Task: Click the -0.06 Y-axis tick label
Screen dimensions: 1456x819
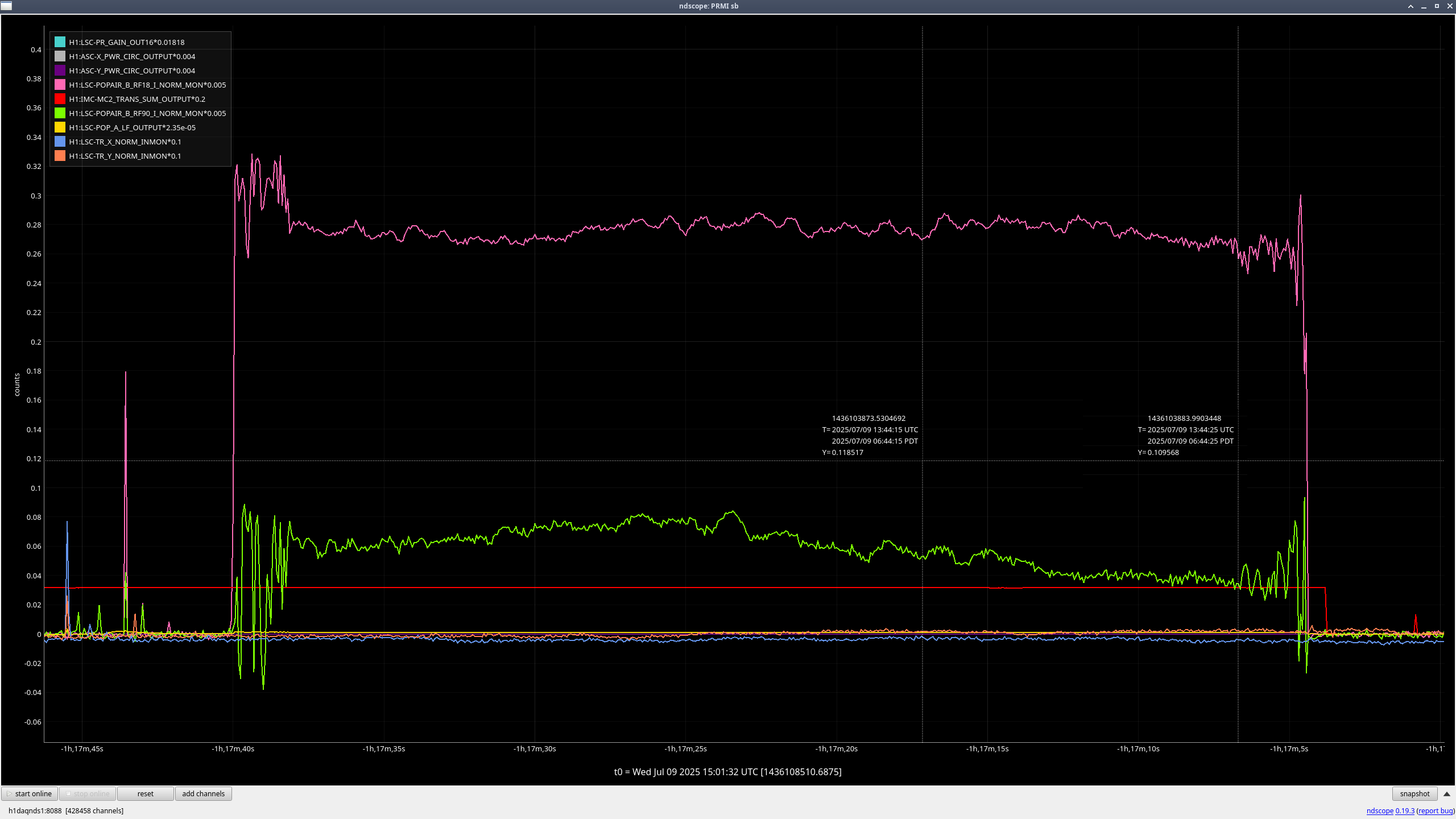Action: (33, 722)
